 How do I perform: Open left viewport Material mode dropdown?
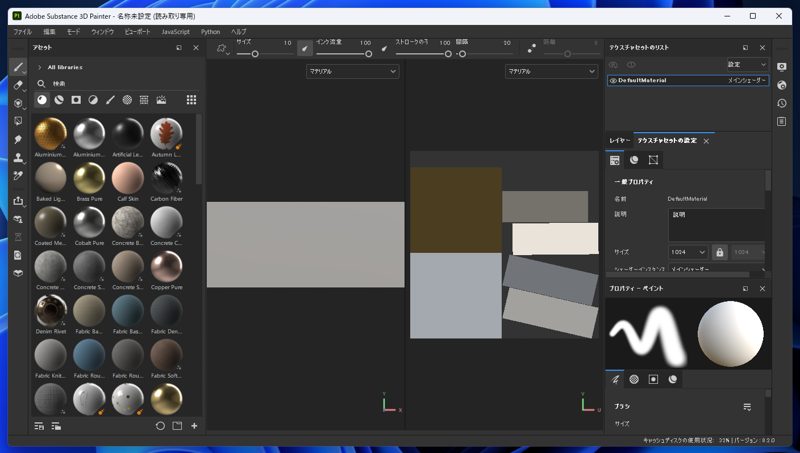click(x=353, y=71)
